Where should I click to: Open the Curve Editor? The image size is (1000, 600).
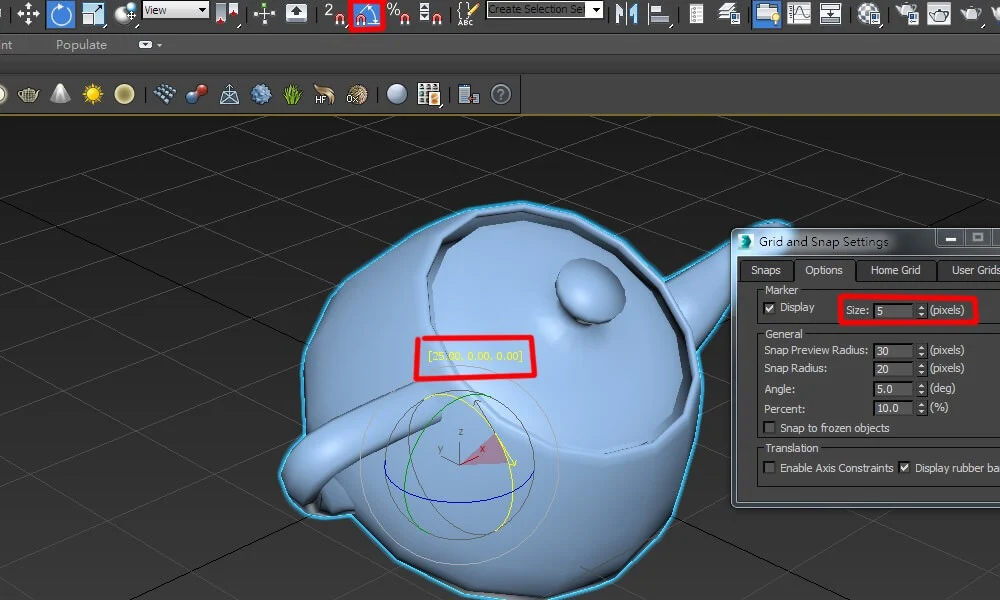pyautogui.click(x=798, y=13)
